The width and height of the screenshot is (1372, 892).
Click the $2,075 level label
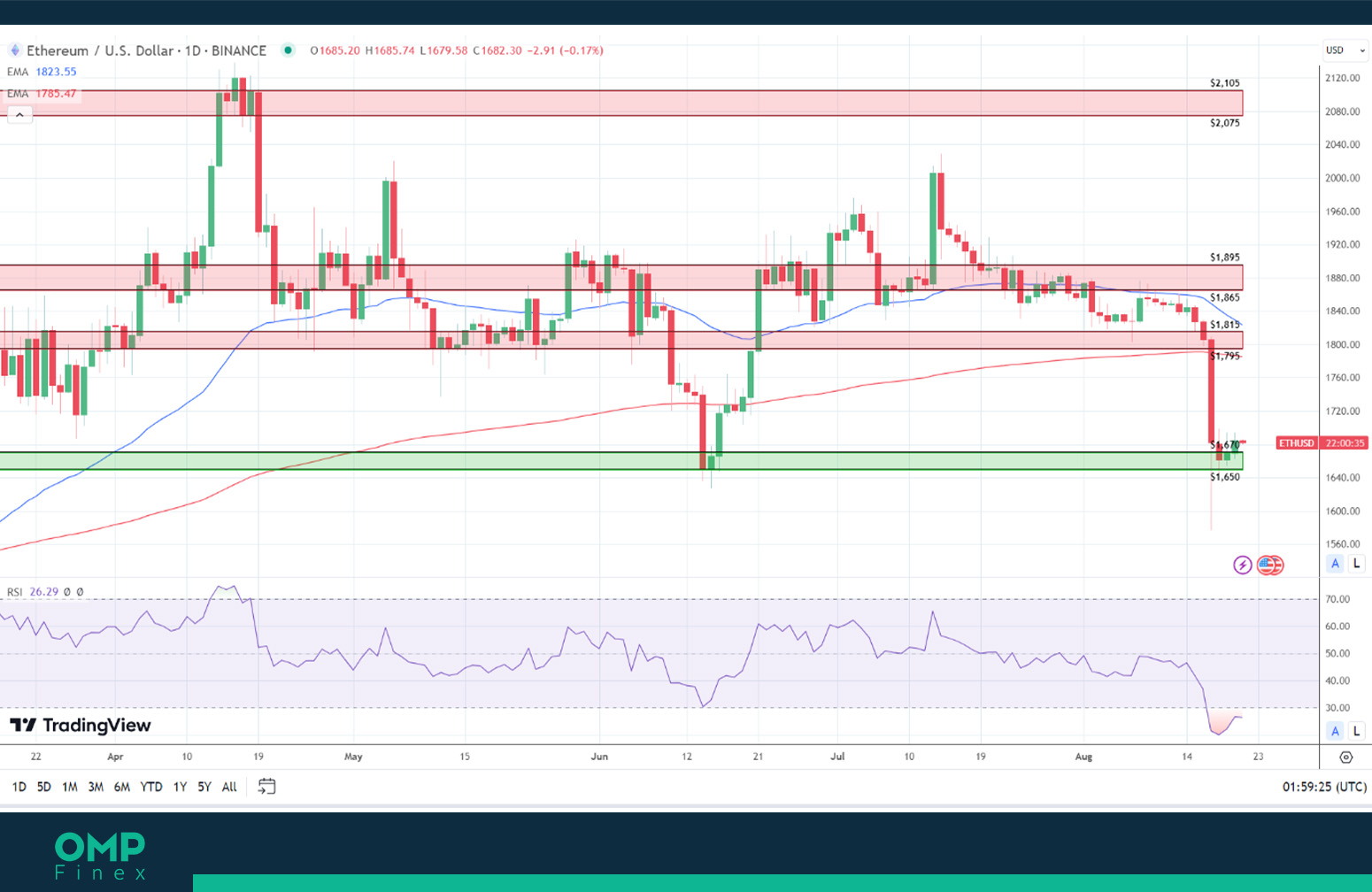tap(1225, 123)
